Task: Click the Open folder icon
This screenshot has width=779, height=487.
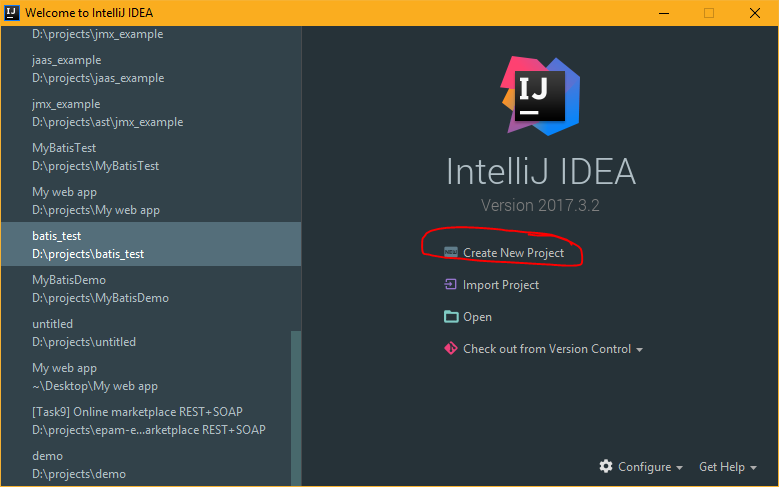Action: coord(451,317)
